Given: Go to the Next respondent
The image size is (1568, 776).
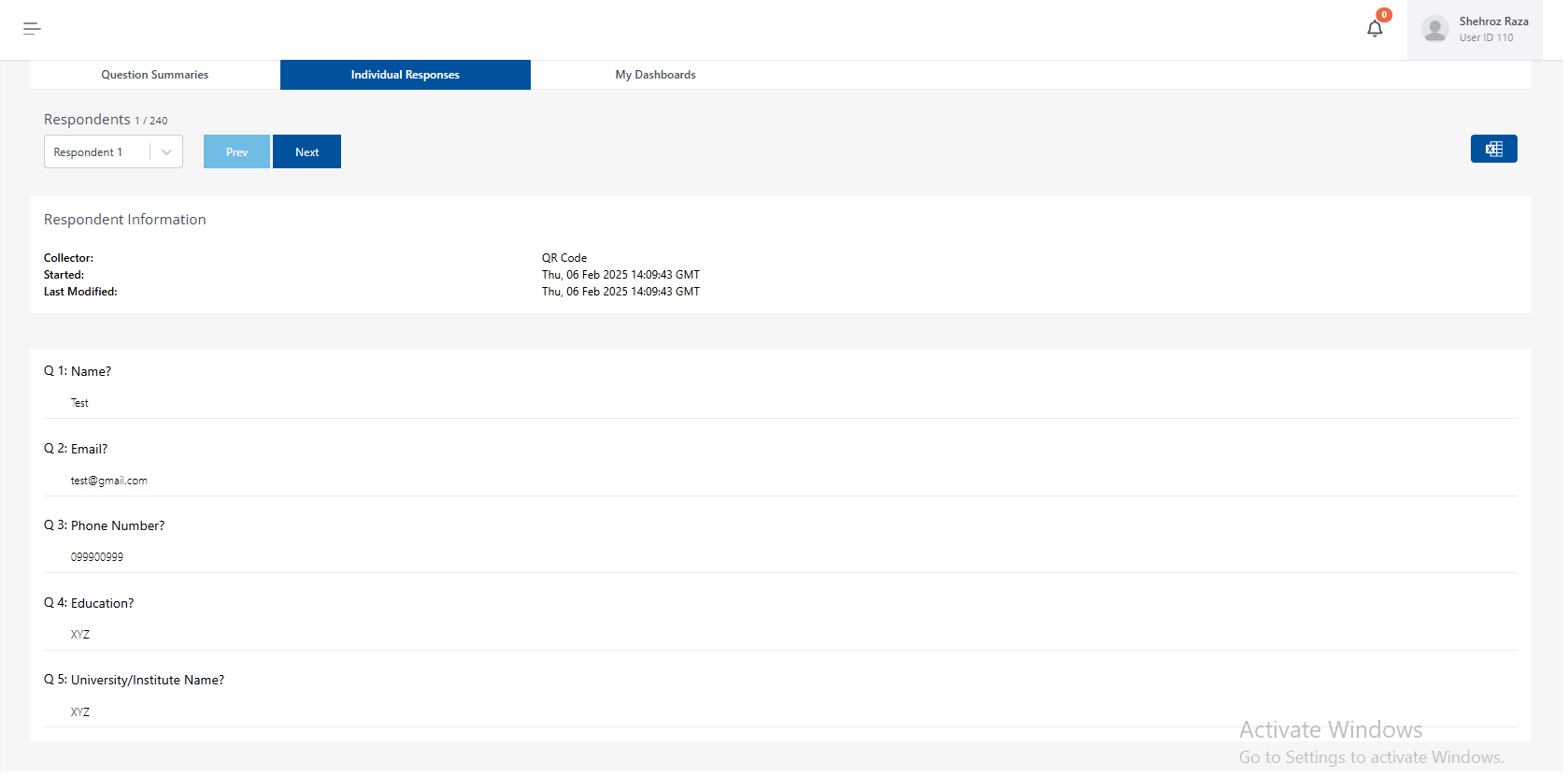Looking at the screenshot, I should 306,152.
